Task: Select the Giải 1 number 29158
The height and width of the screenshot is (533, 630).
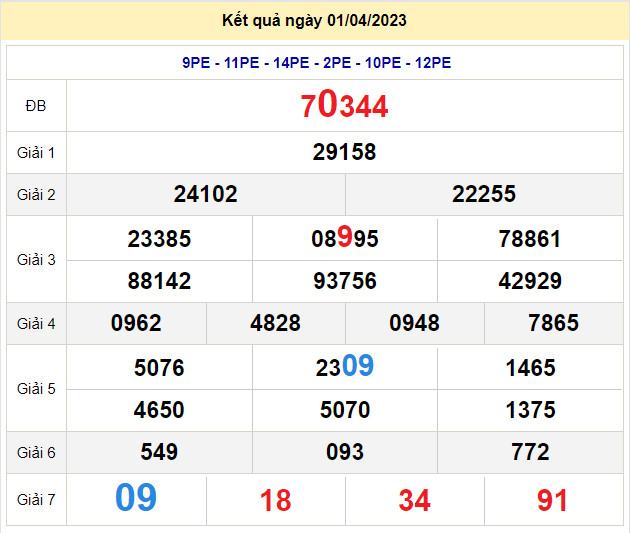Action: click(344, 152)
